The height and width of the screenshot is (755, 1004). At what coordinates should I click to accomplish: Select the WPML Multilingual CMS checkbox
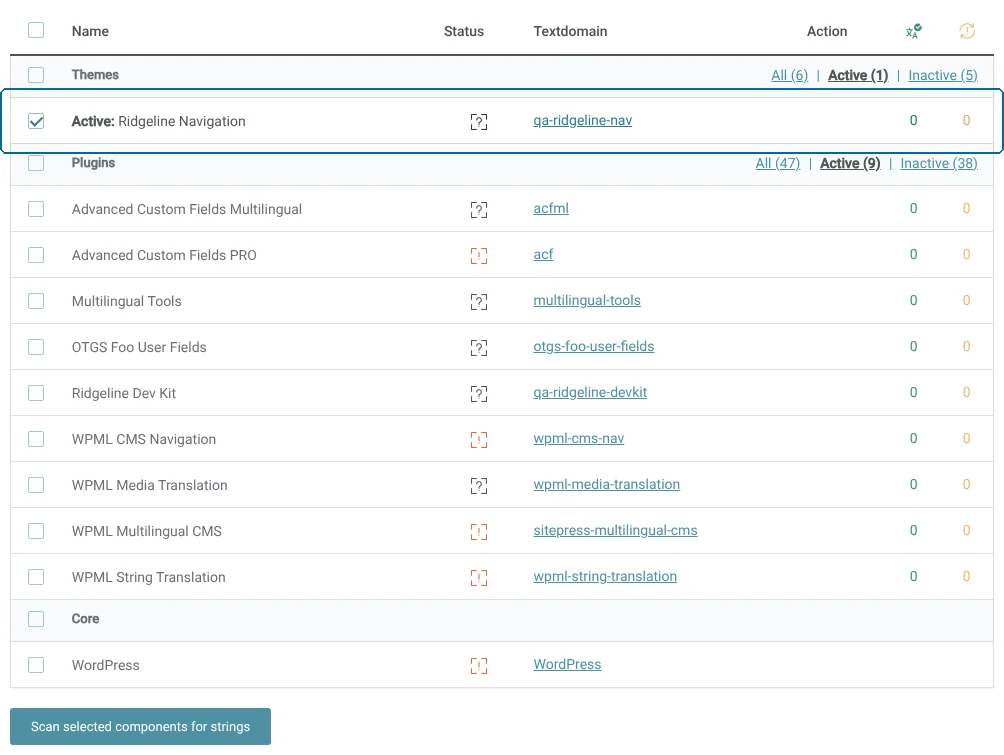pos(36,532)
